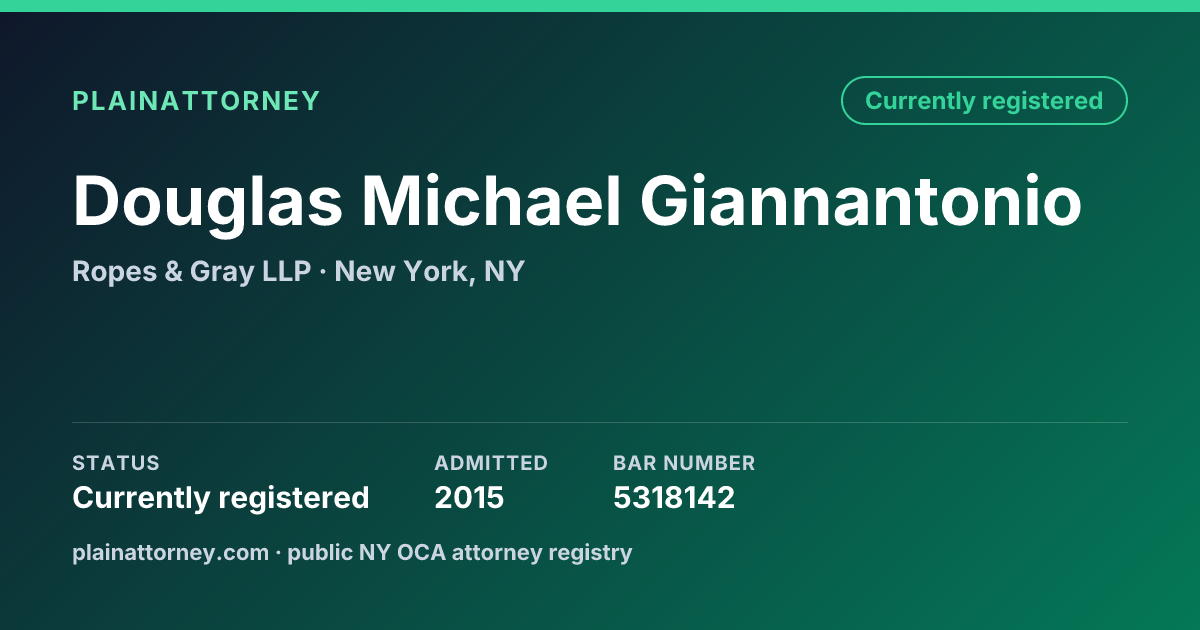Click the BAR NUMBER field label
The image size is (1200, 630).
[x=684, y=463]
